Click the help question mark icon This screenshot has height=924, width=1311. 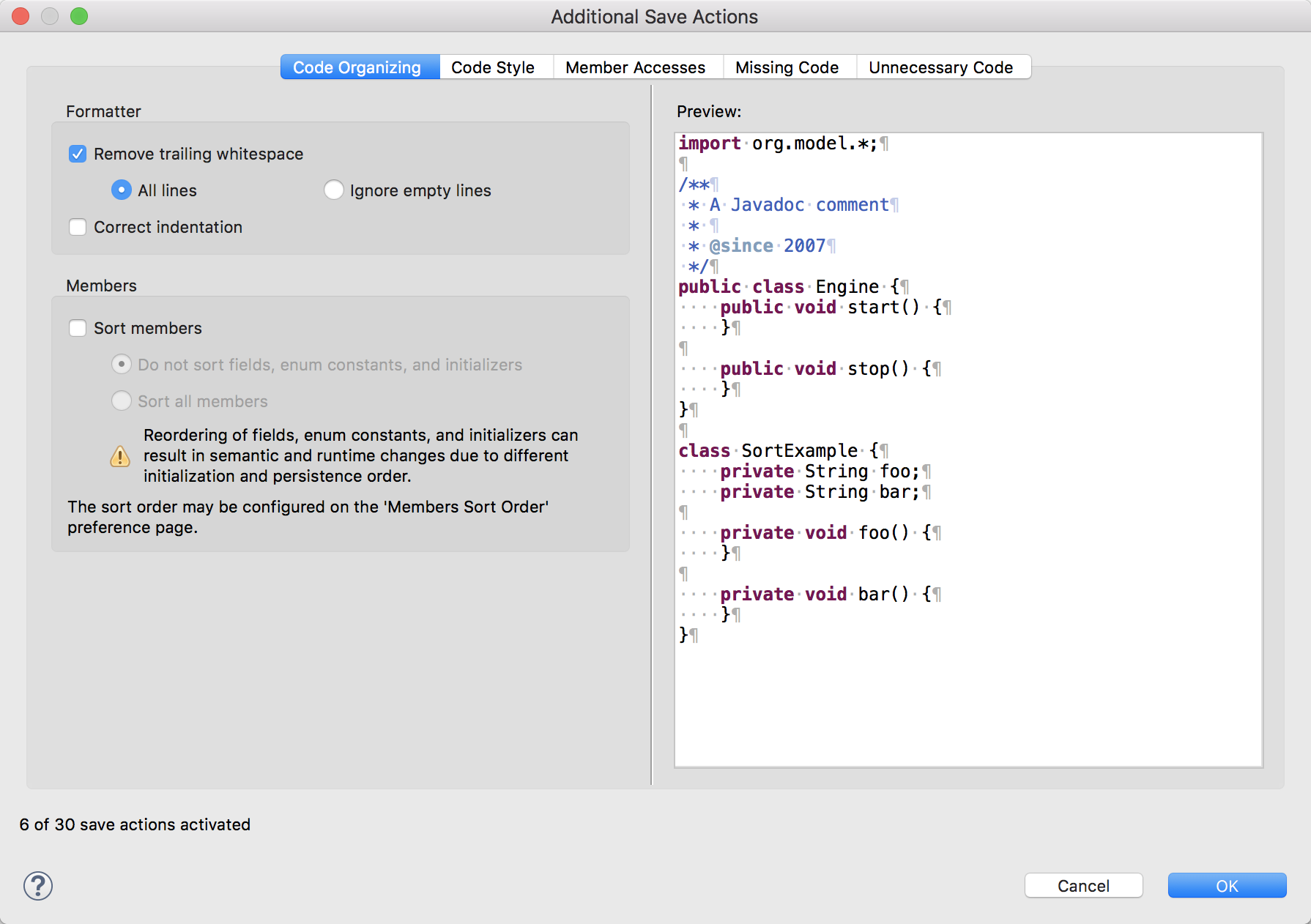tap(38, 886)
